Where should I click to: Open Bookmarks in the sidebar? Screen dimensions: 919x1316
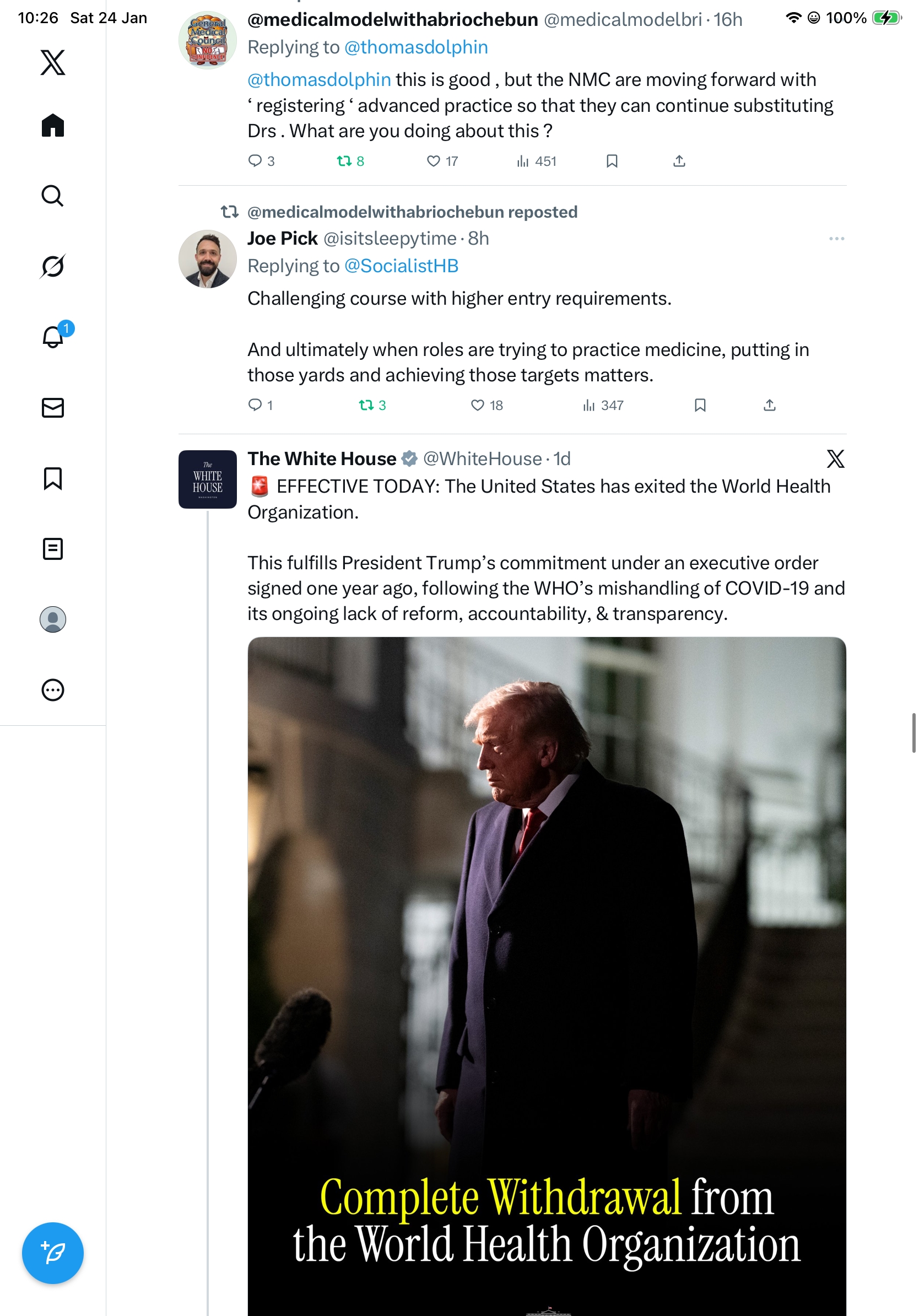[x=53, y=478]
